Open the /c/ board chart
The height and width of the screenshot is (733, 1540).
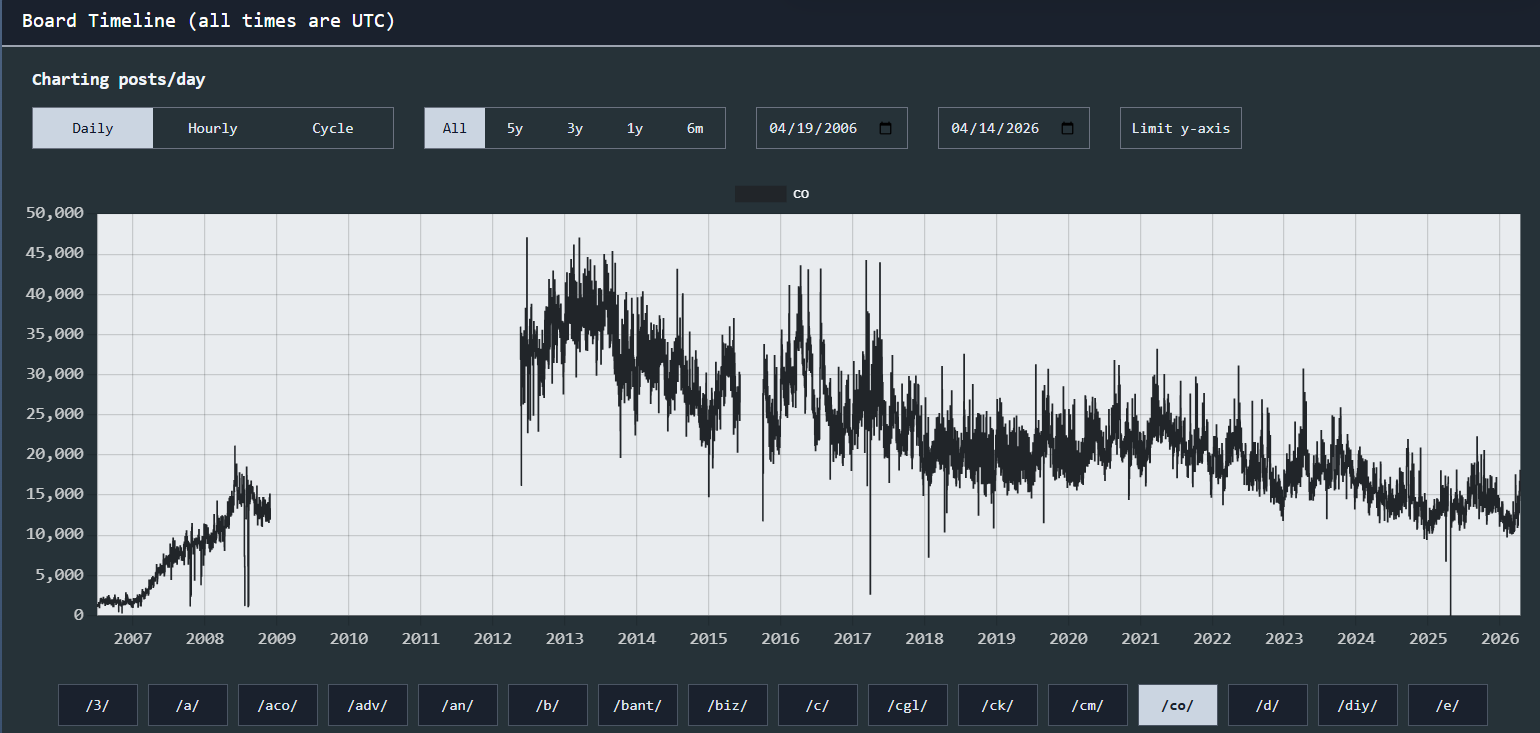(x=818, y=705)
